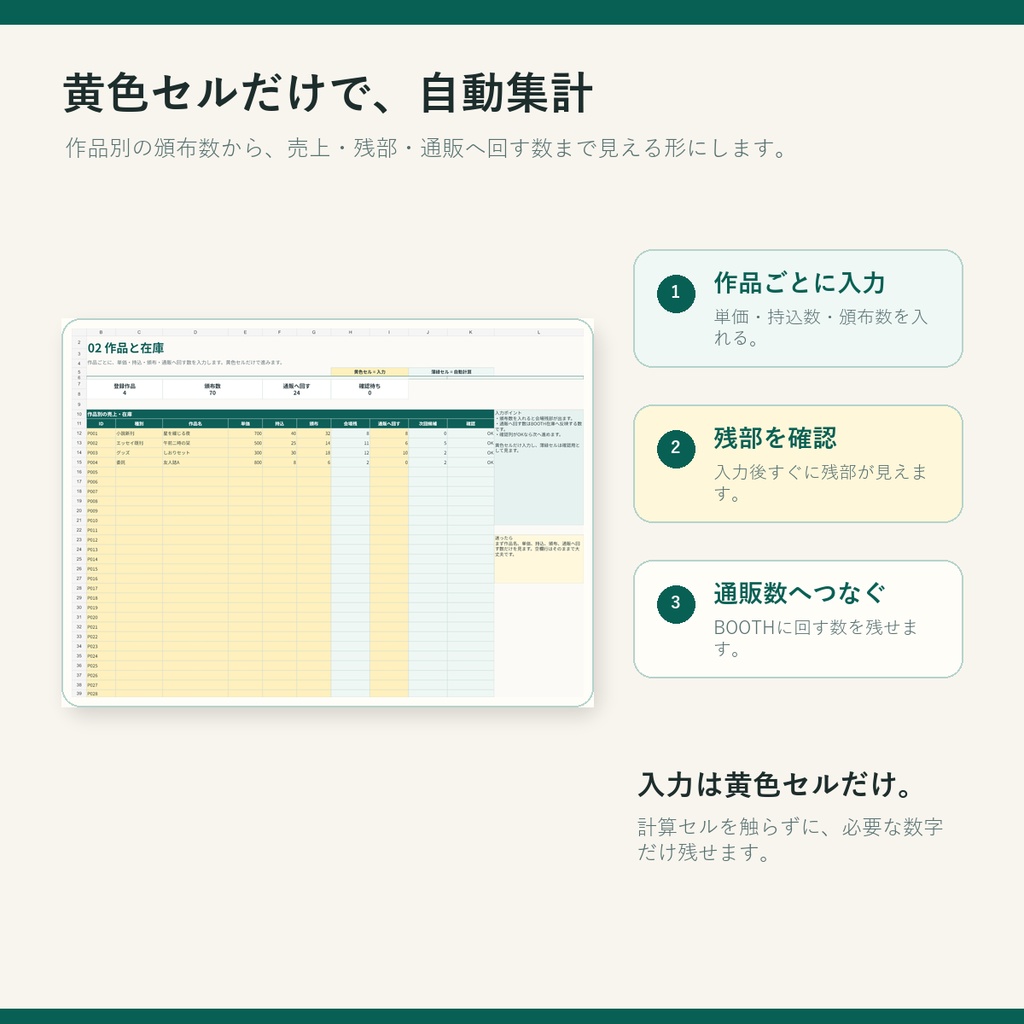Viewport: 1024px width, 1024px height.
Task: Click the spreadsheet preview thumbnail's column K header
Action: click(471, 332)
